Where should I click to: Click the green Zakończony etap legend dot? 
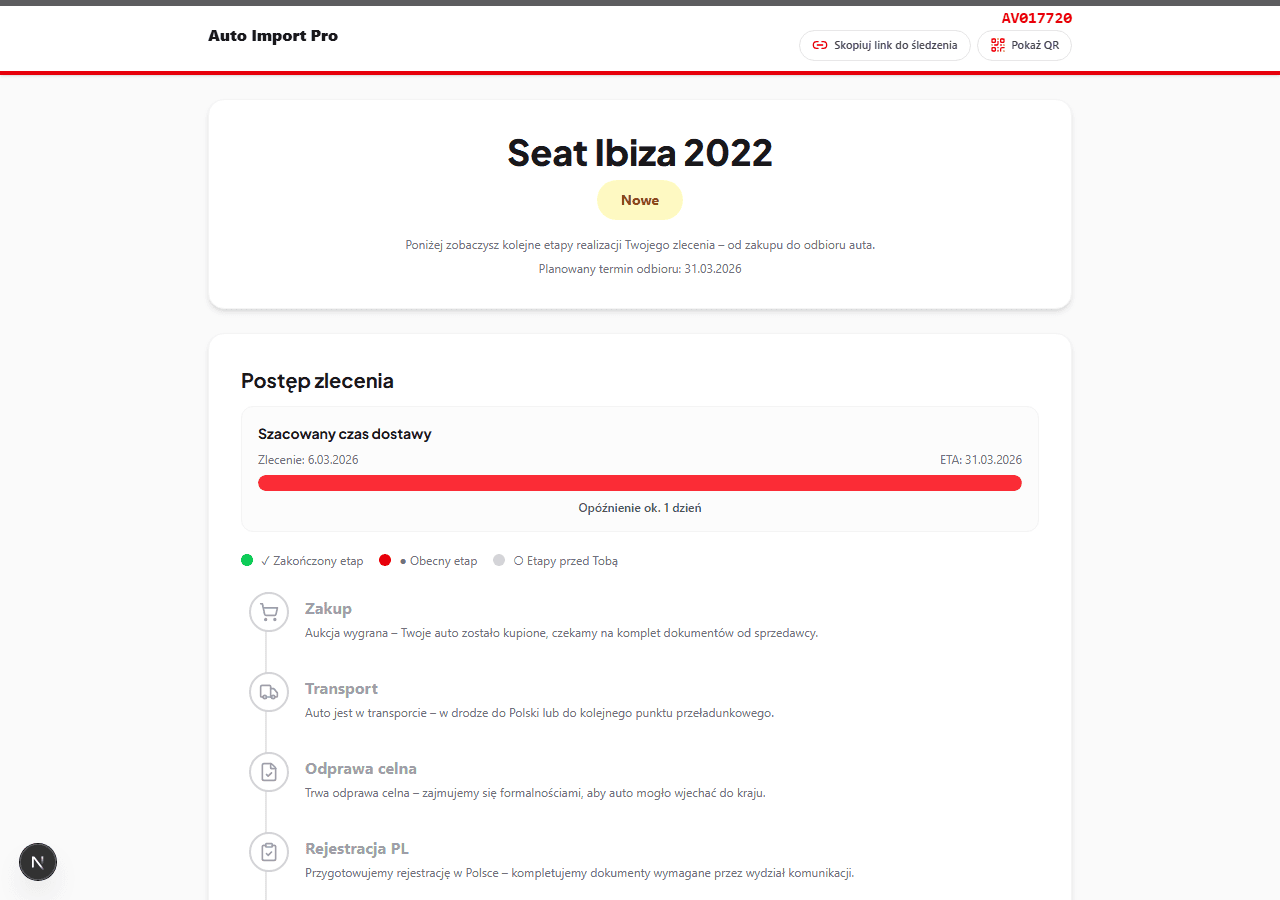[x=247, y=560]
